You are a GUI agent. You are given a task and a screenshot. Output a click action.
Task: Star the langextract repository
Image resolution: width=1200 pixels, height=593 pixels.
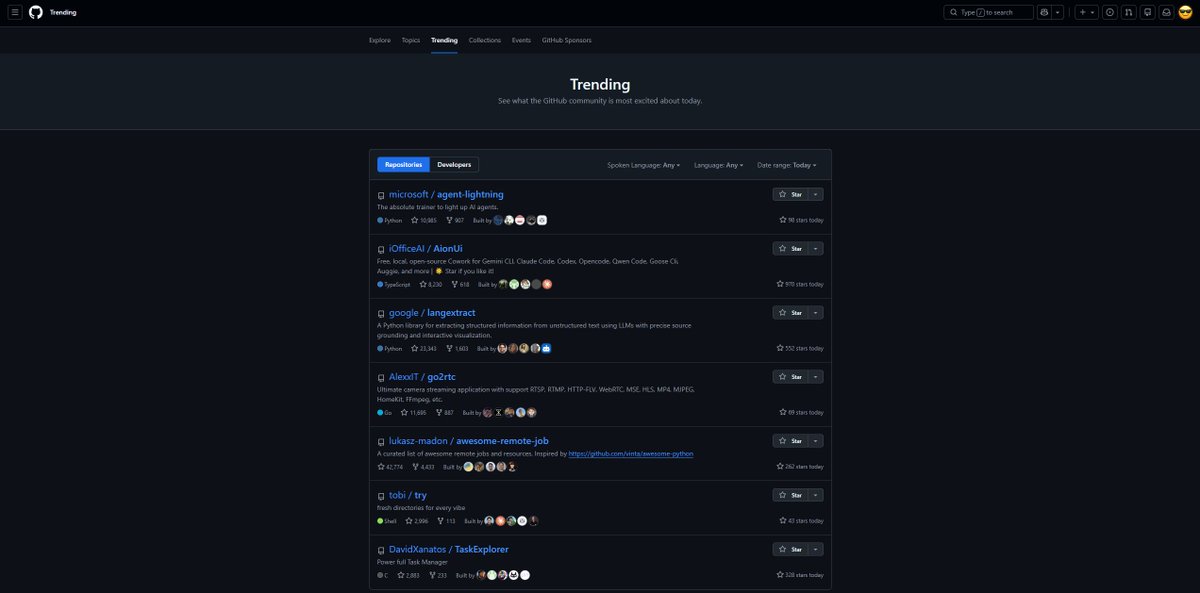coord(790,312)
